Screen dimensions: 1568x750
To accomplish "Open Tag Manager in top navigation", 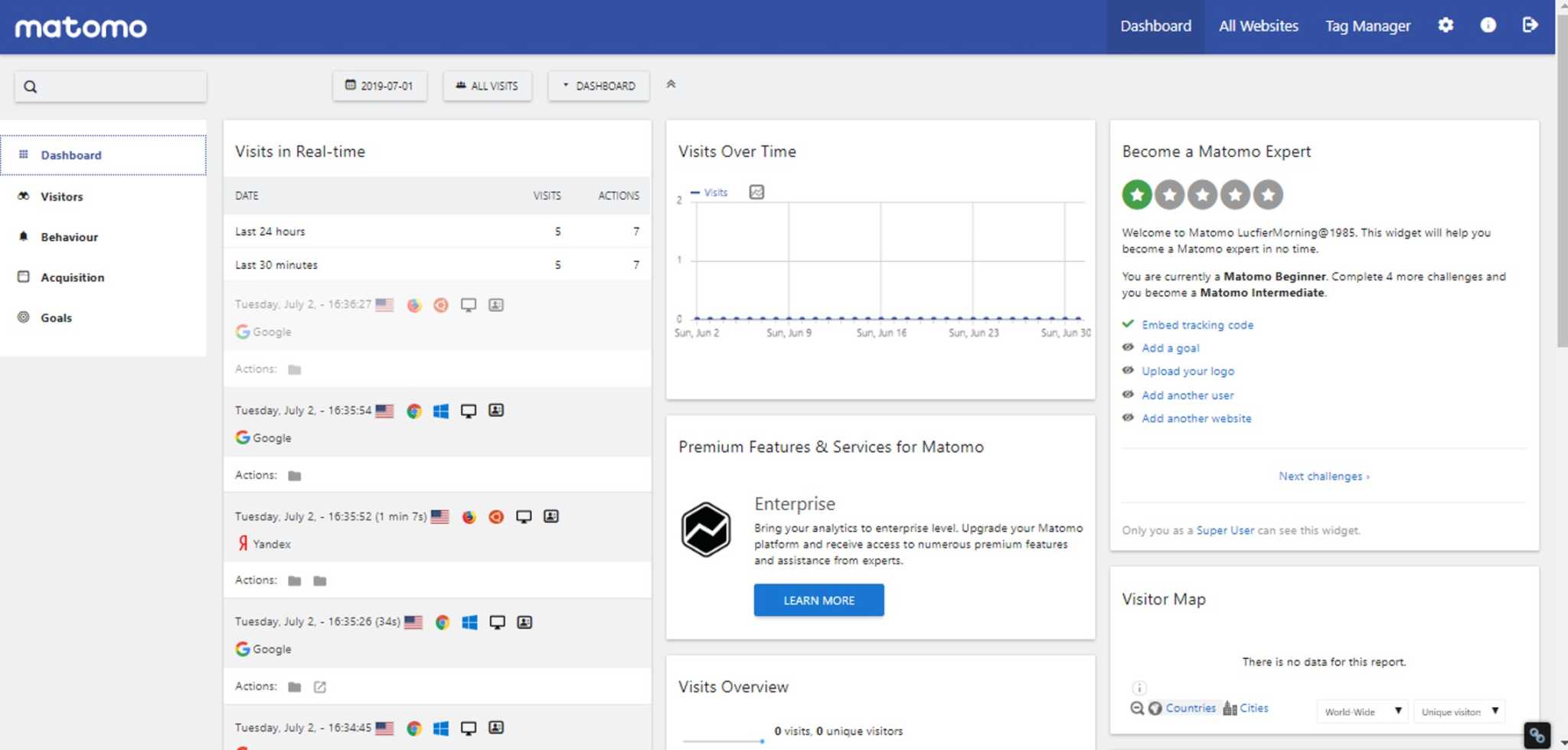I will pos(1368,26).
